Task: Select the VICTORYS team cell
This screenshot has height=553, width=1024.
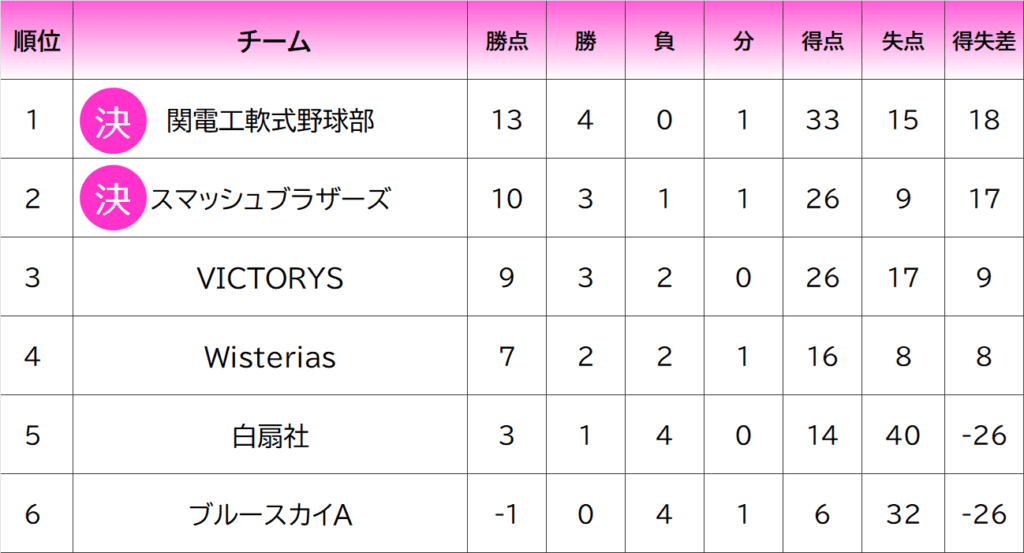Action: click(270, 277)
